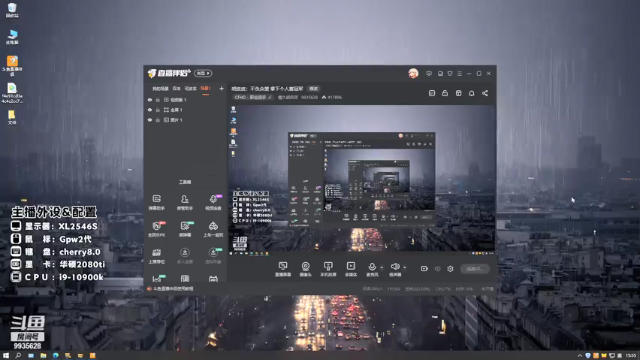Viewport: 640px width, 360px height.
Task: Add a new scene with plus button
Action: pyautogui.click(x=221, y=89)
